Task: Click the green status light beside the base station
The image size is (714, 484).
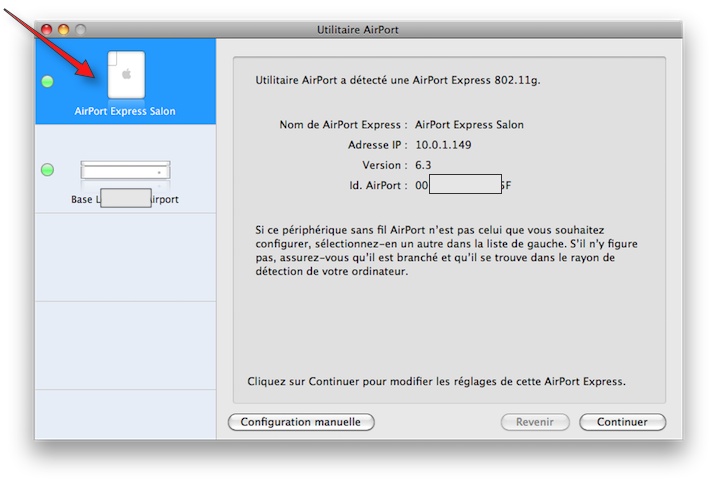Action: [47, 170]
